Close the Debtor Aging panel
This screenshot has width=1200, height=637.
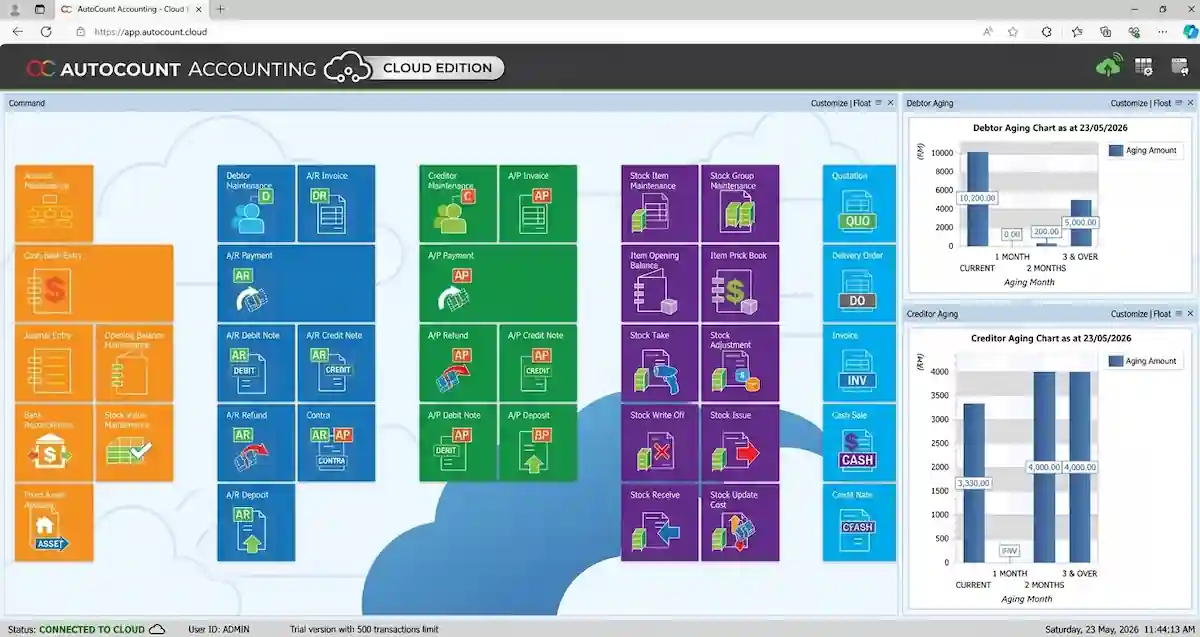[1190, 103]
